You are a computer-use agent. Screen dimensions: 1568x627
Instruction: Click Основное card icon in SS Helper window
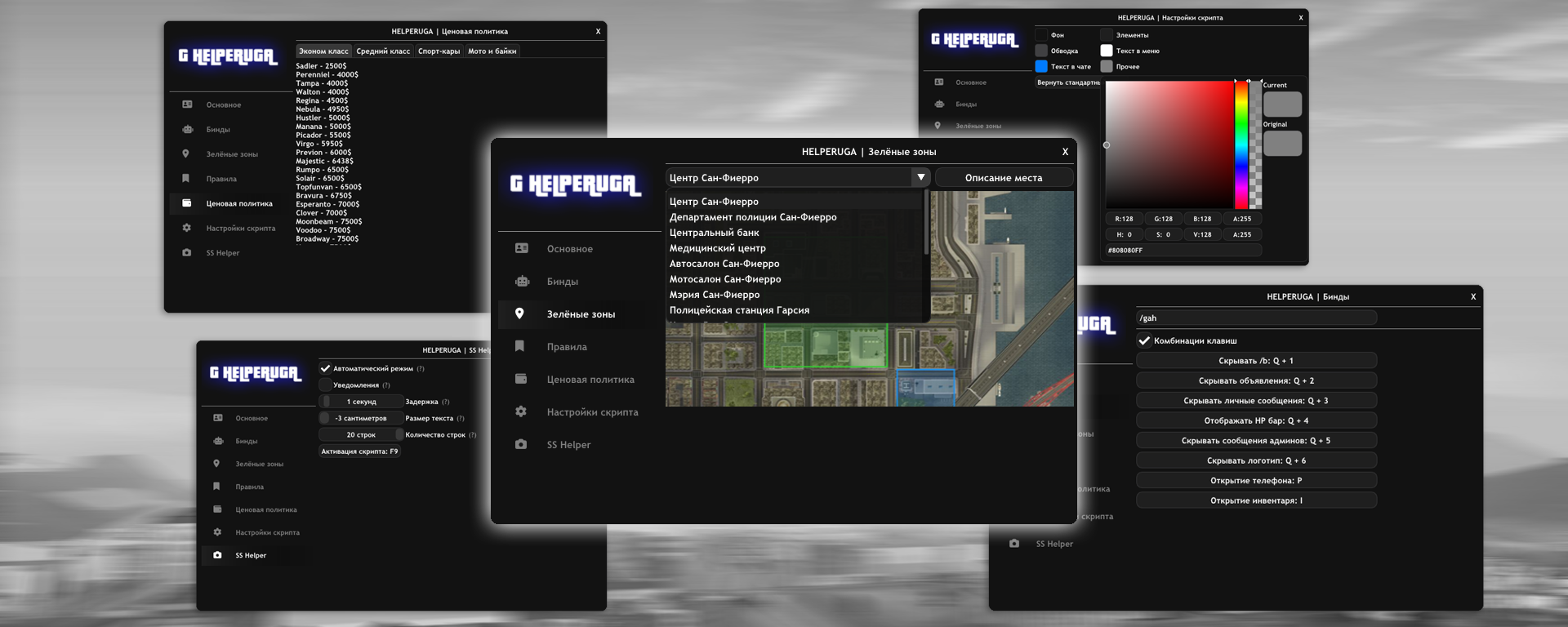pyautogui.click(x=218, y=418)
